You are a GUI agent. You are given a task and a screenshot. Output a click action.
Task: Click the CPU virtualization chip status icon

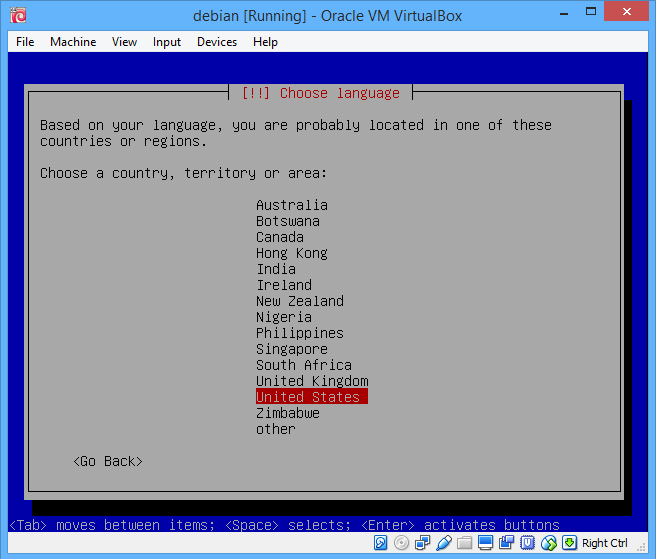[528, 543]
